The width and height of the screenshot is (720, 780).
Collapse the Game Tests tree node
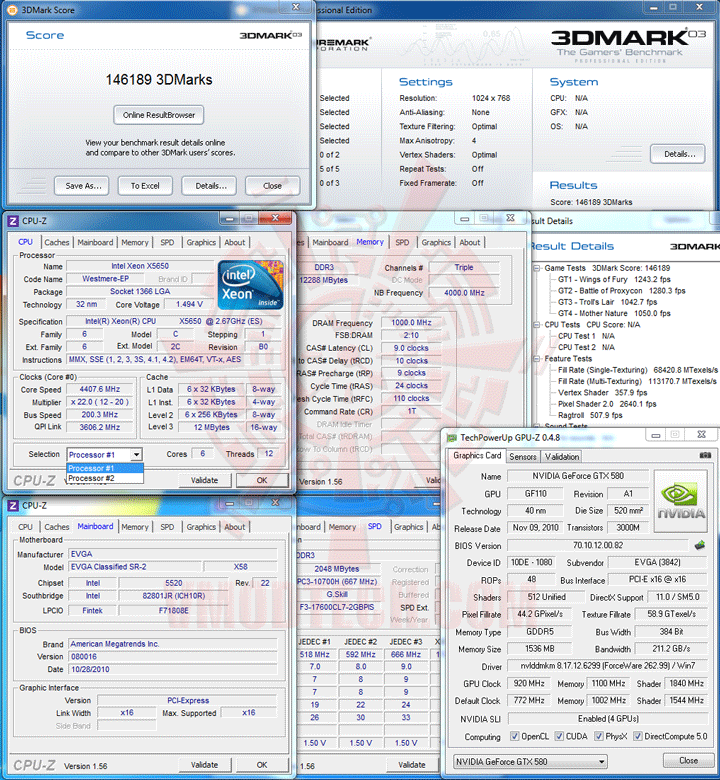point(537,268)
